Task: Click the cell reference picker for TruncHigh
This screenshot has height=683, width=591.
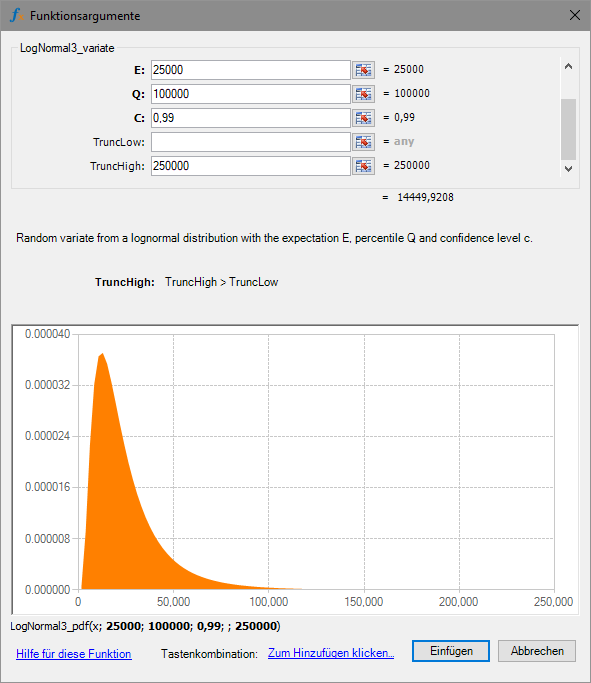Action: (x=363, y=166)
